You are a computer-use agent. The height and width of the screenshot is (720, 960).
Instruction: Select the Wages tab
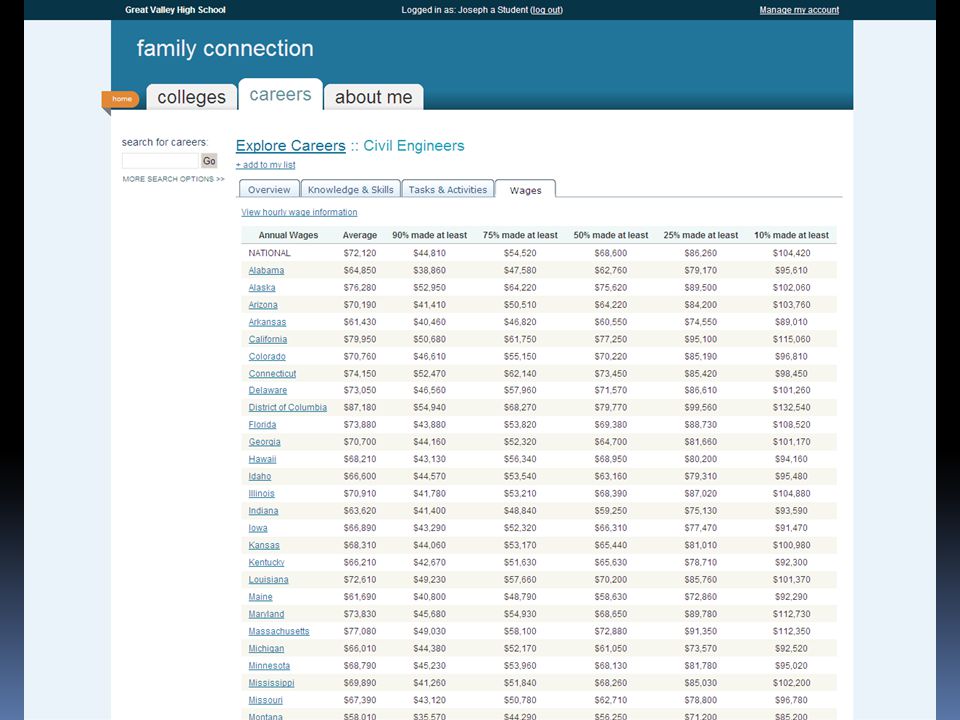525,190
